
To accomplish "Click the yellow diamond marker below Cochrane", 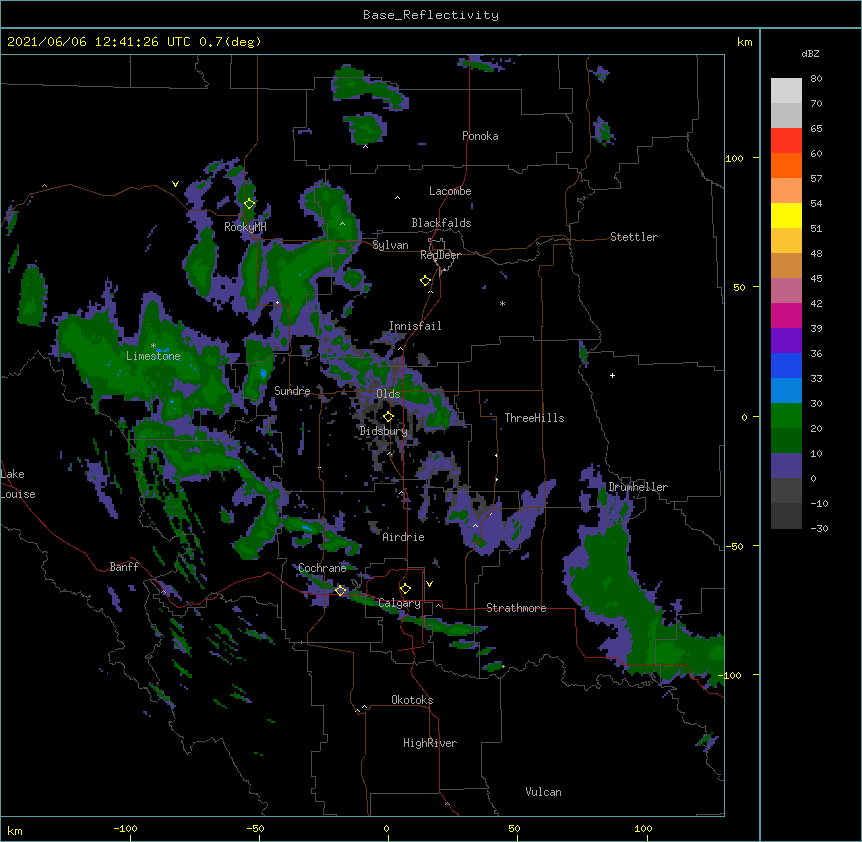I will [340, 590].
